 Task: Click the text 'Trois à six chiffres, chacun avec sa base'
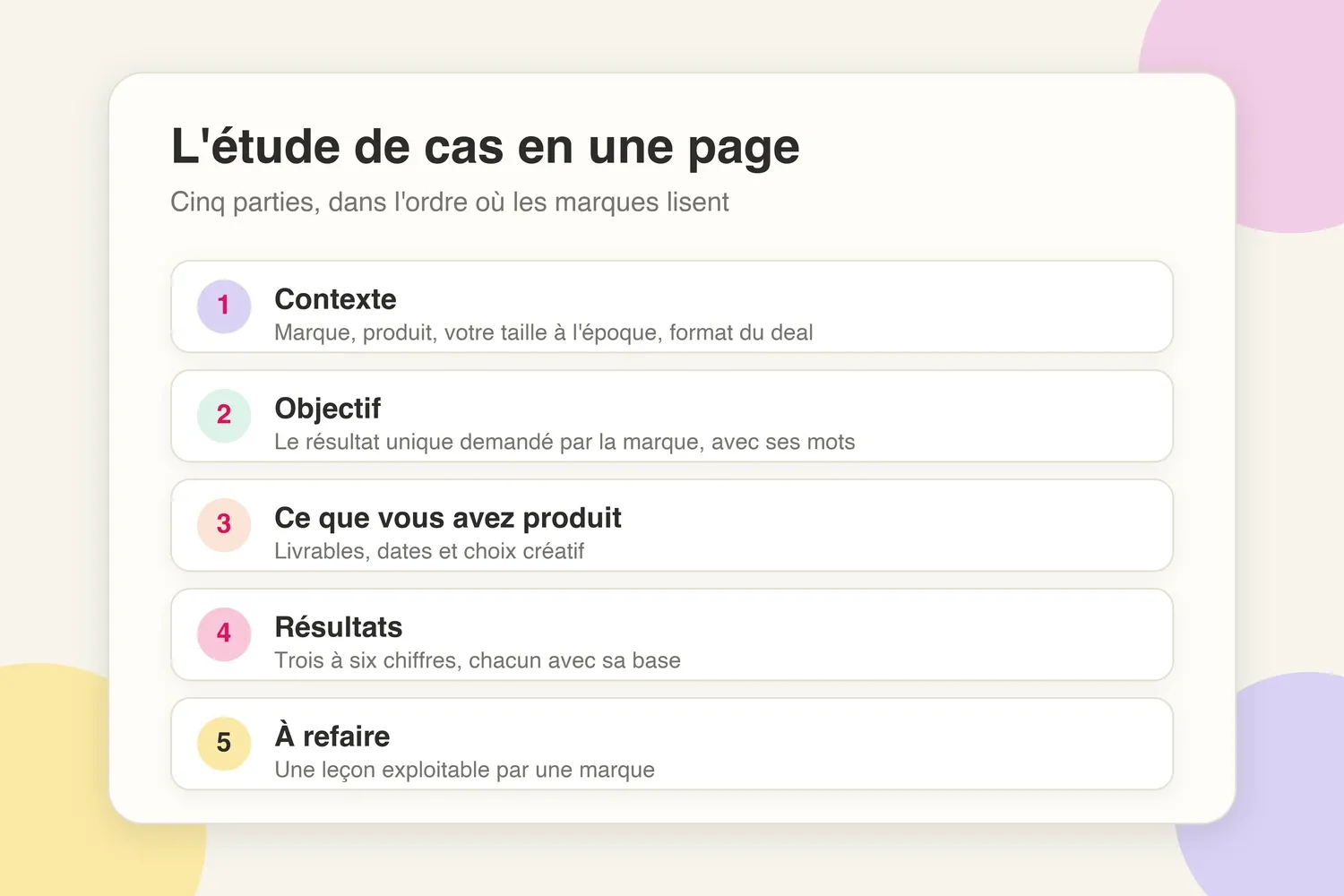478,660
